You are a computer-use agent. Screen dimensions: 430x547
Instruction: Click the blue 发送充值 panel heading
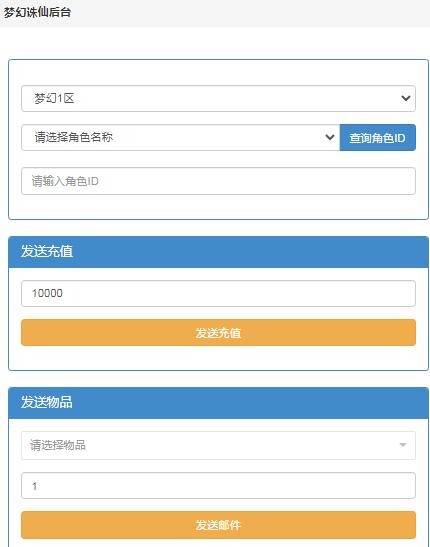[218, 252]
